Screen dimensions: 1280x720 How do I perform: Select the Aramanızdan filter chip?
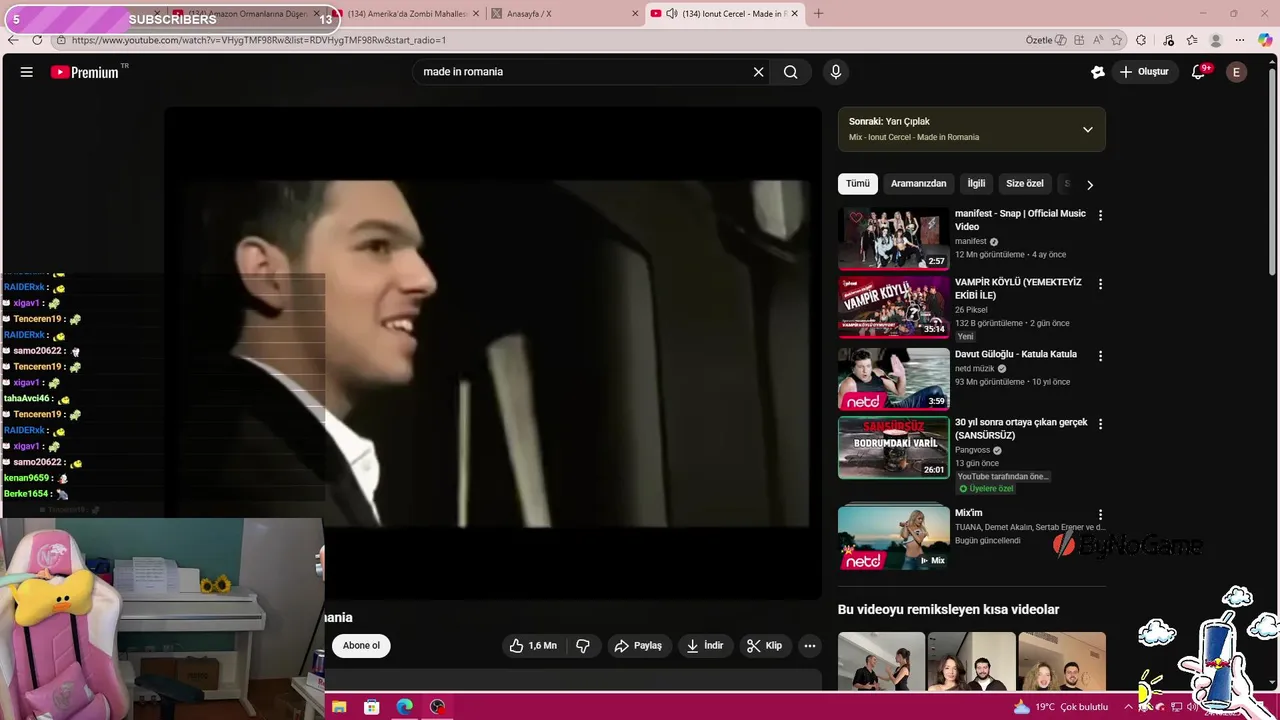point(918,184)
